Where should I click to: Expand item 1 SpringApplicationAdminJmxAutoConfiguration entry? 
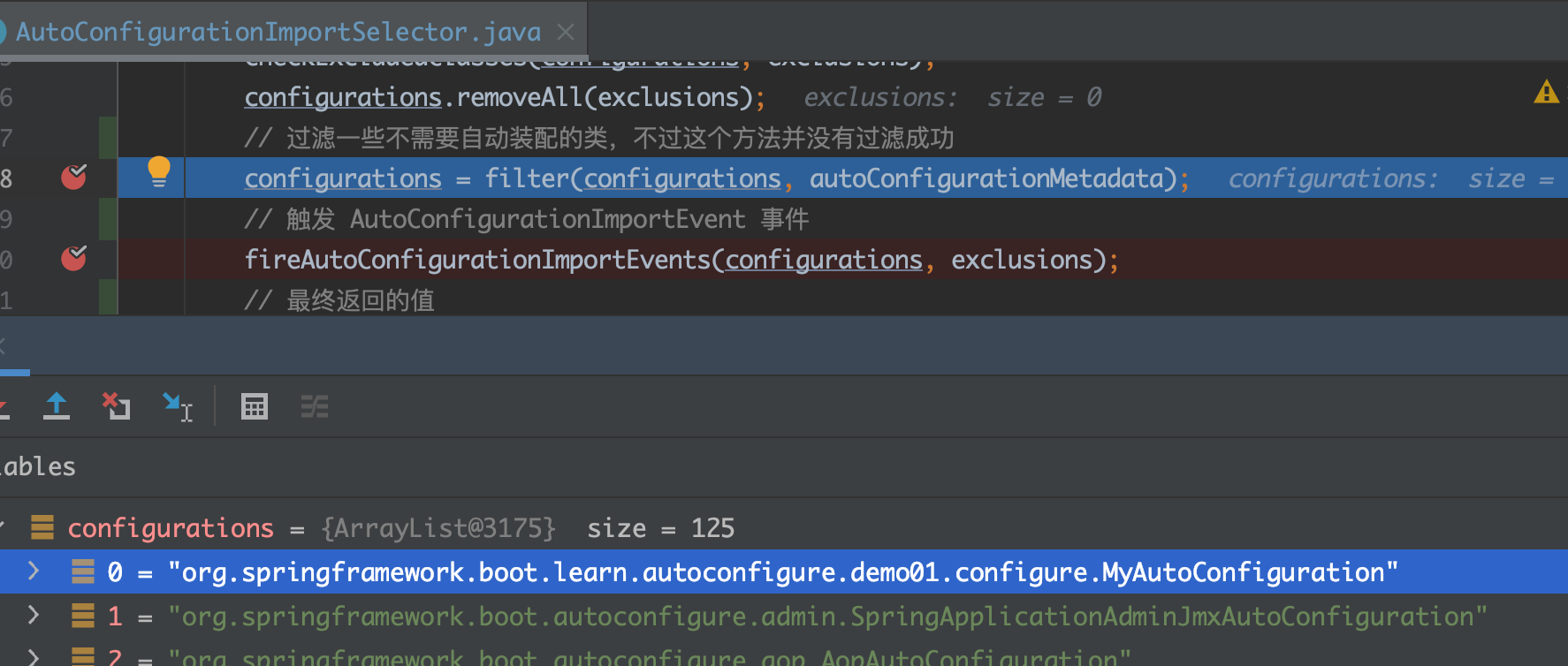(x=34, y=615)
